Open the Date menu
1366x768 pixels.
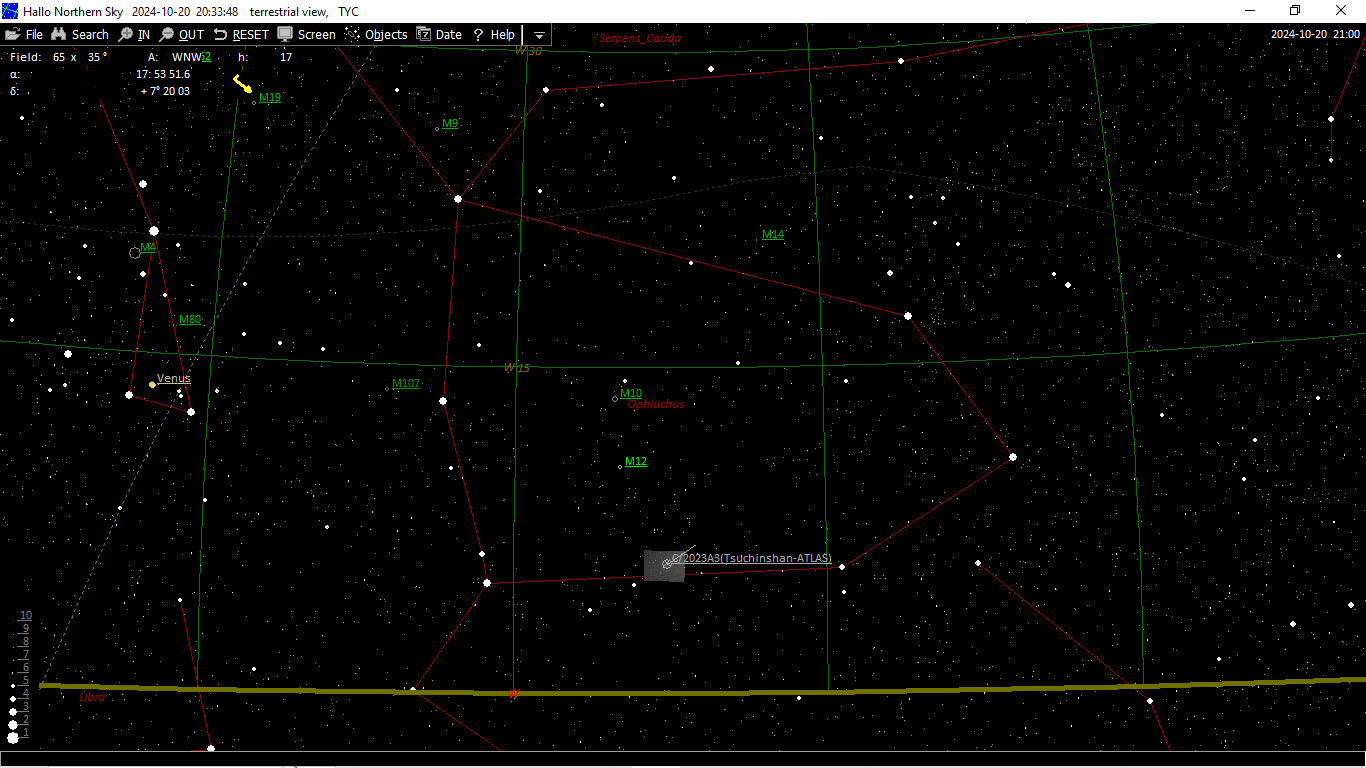click(439, 34)
